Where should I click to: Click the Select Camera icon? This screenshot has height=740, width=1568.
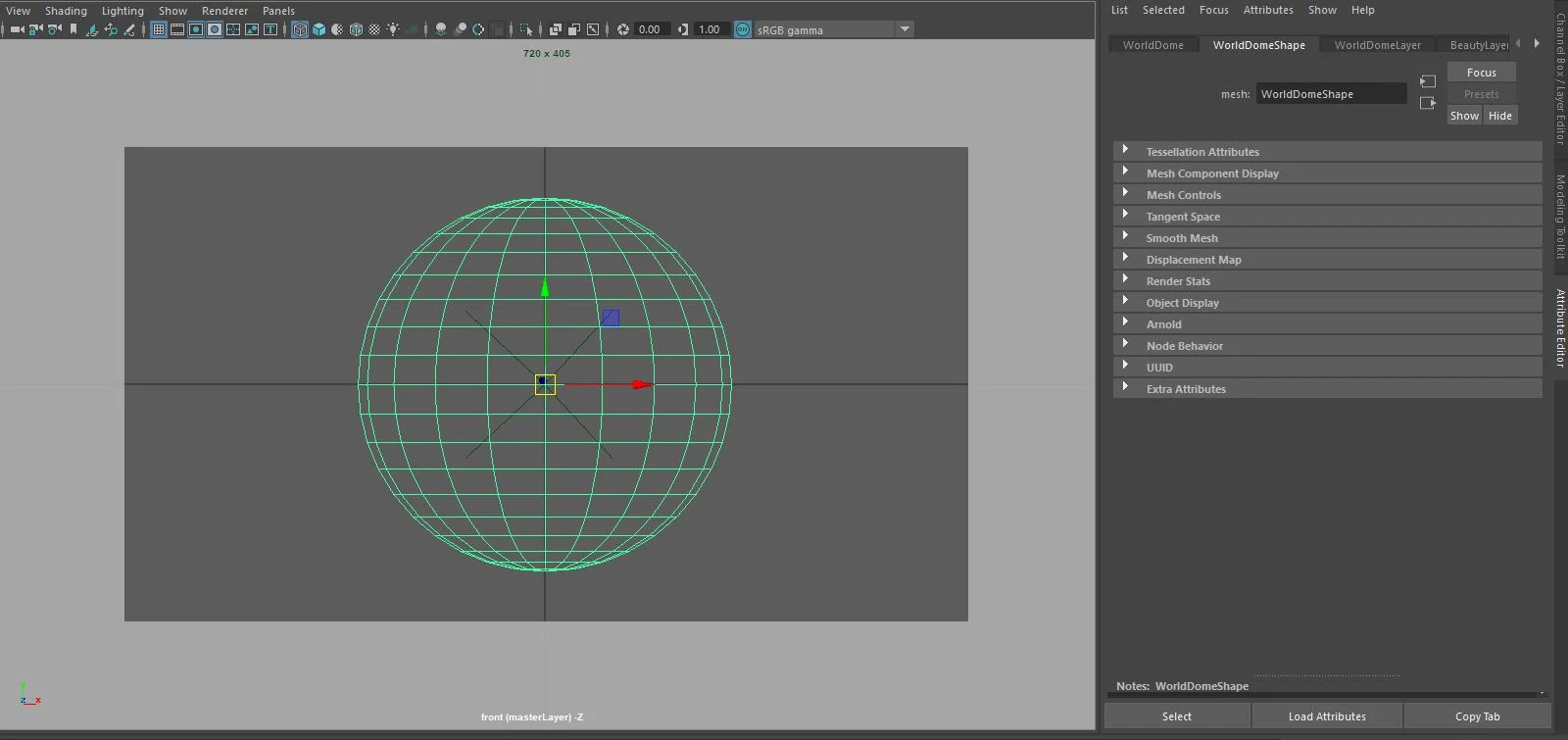[17, 29]
